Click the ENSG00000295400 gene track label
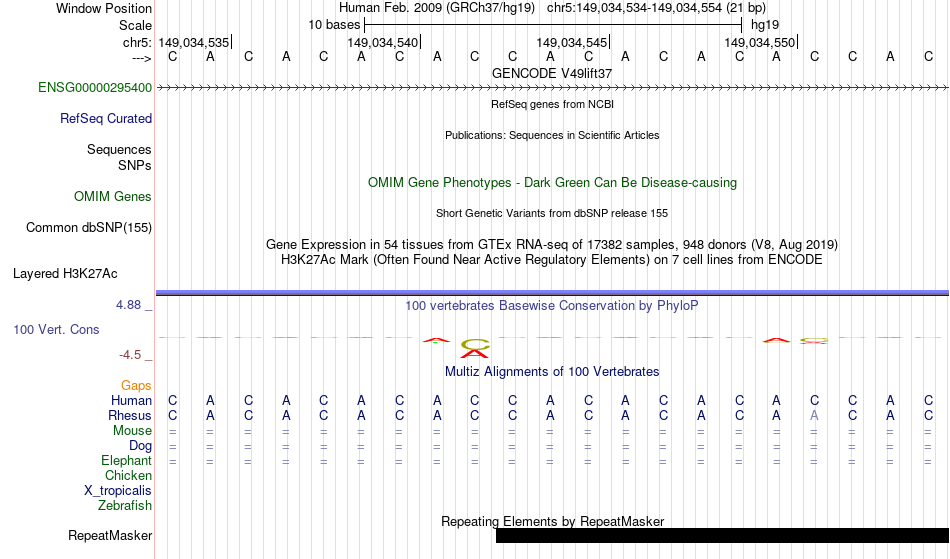950x559 pixels. tap(95, 88)
